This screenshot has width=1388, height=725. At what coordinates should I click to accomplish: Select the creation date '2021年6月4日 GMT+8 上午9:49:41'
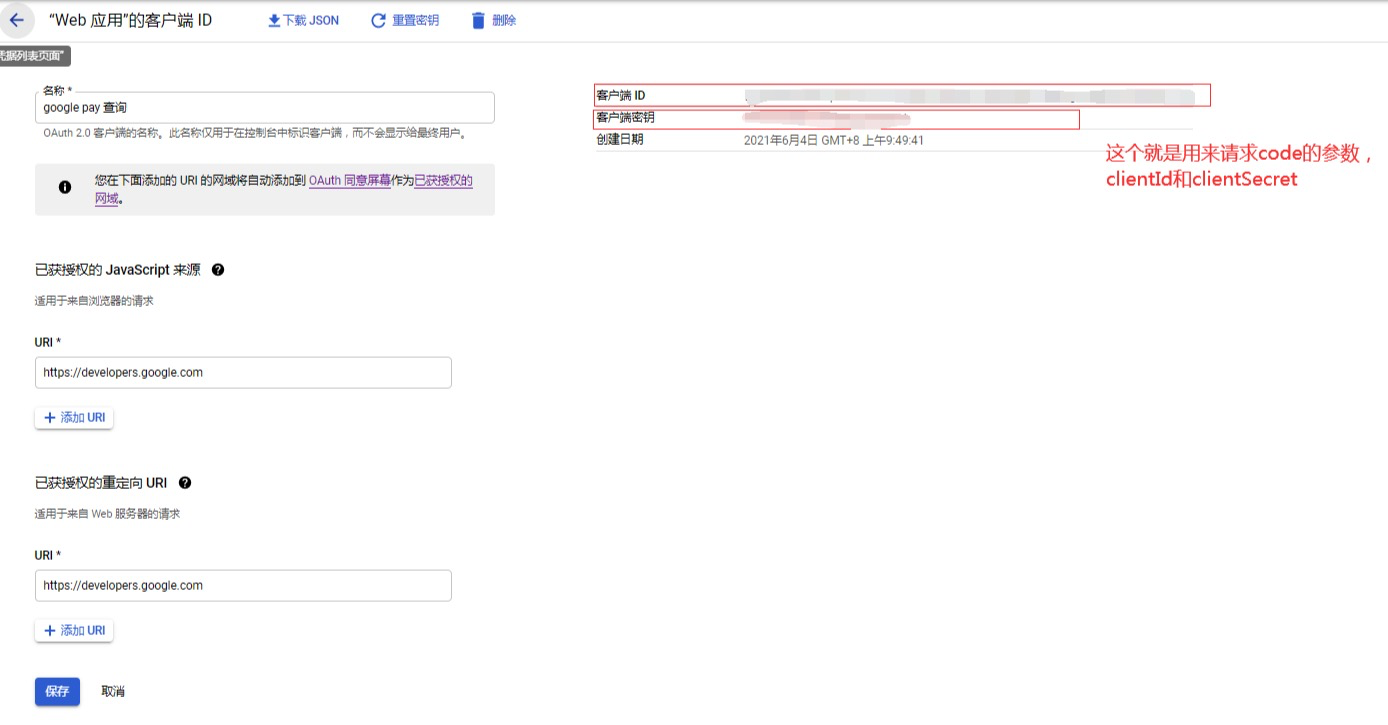[834, 141]
